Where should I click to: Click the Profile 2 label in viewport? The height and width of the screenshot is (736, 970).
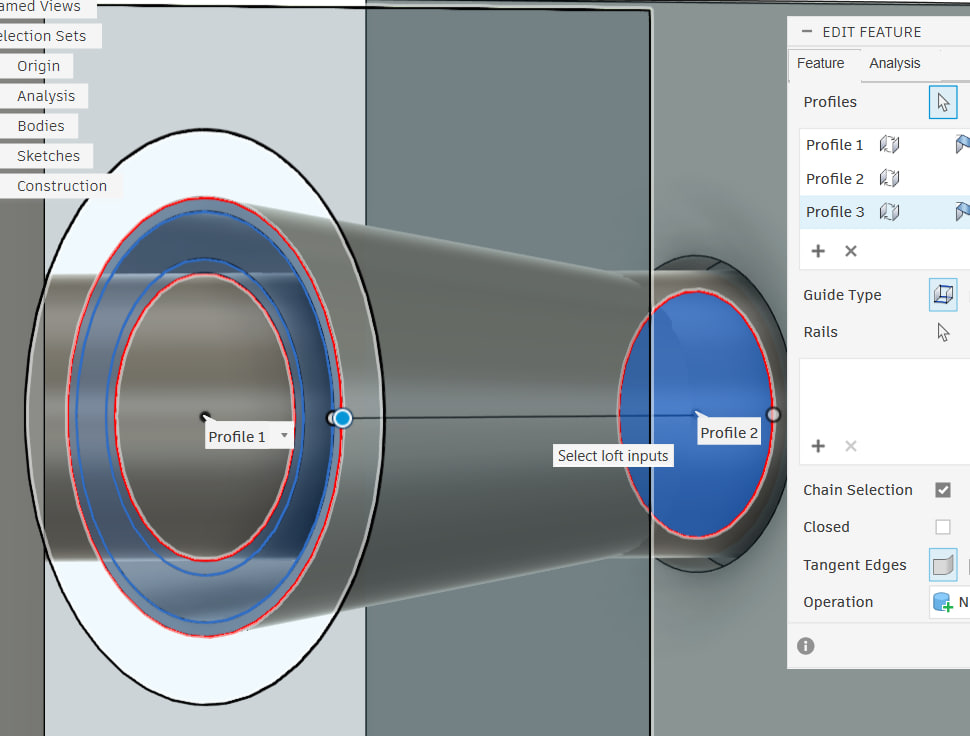pyautogui.click(x=729, y=432)
